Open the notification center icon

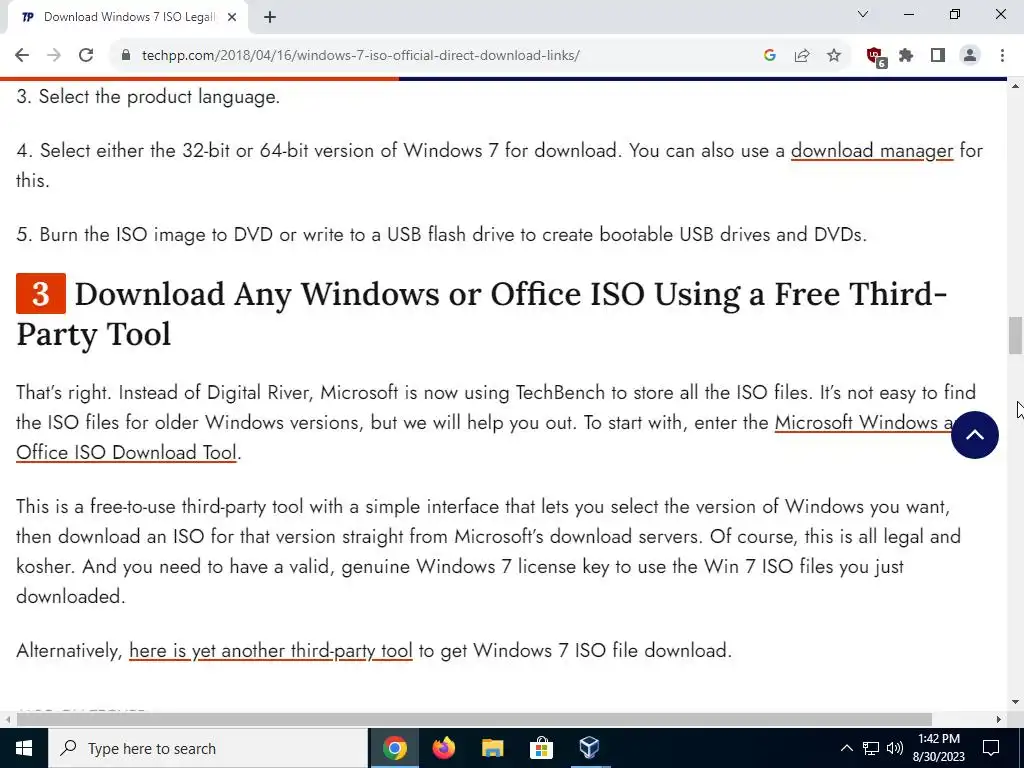point(991,748)
